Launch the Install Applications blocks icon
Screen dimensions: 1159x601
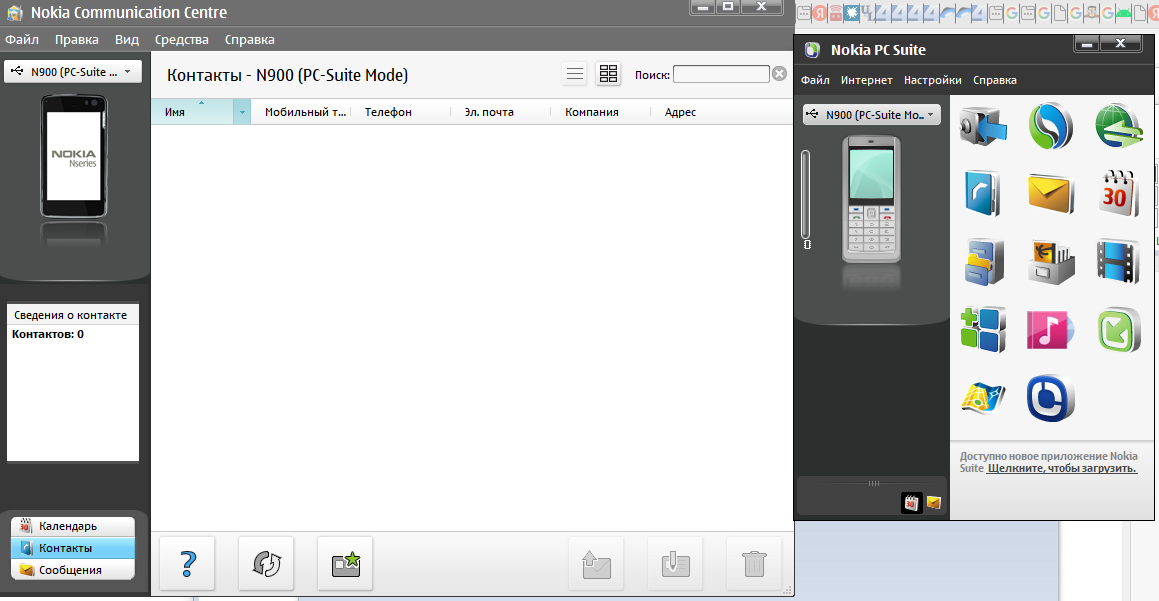pos(983,330)
